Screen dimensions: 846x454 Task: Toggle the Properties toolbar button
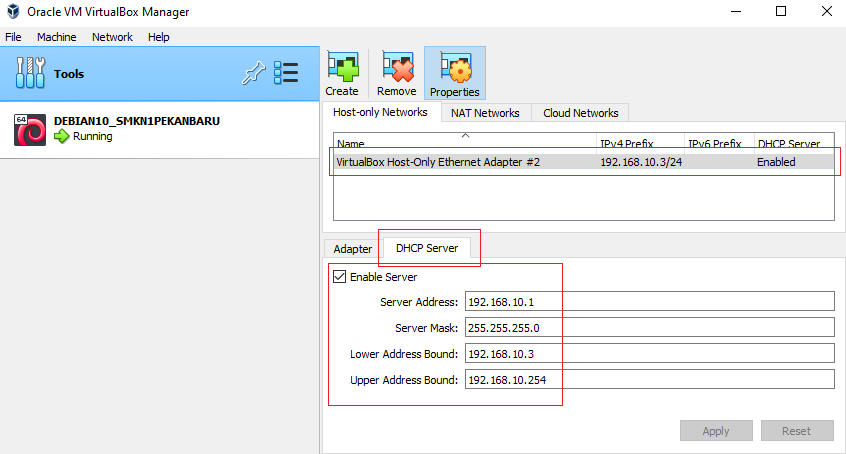[x=455, y=73]
